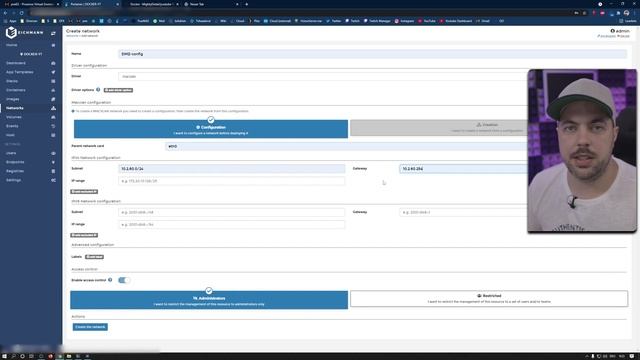Click the add label button

click(94, 257)
